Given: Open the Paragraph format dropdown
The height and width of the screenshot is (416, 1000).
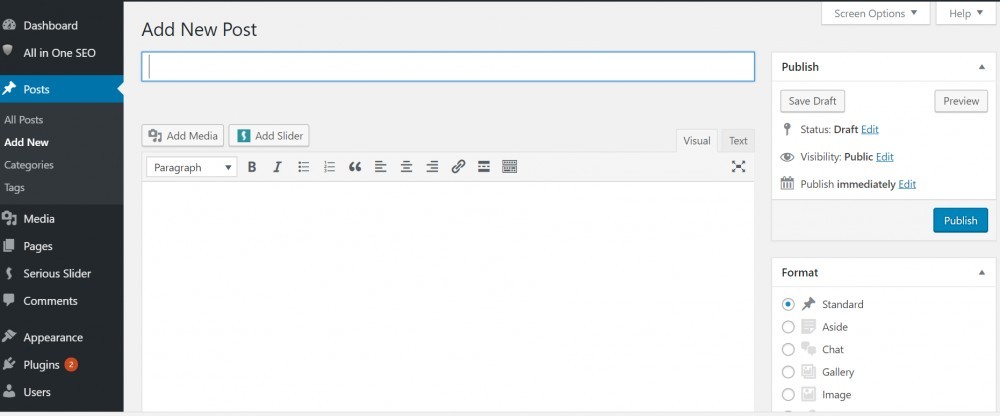Looking at the screenshot, I should pyautogui.click(x=192, y=167).
